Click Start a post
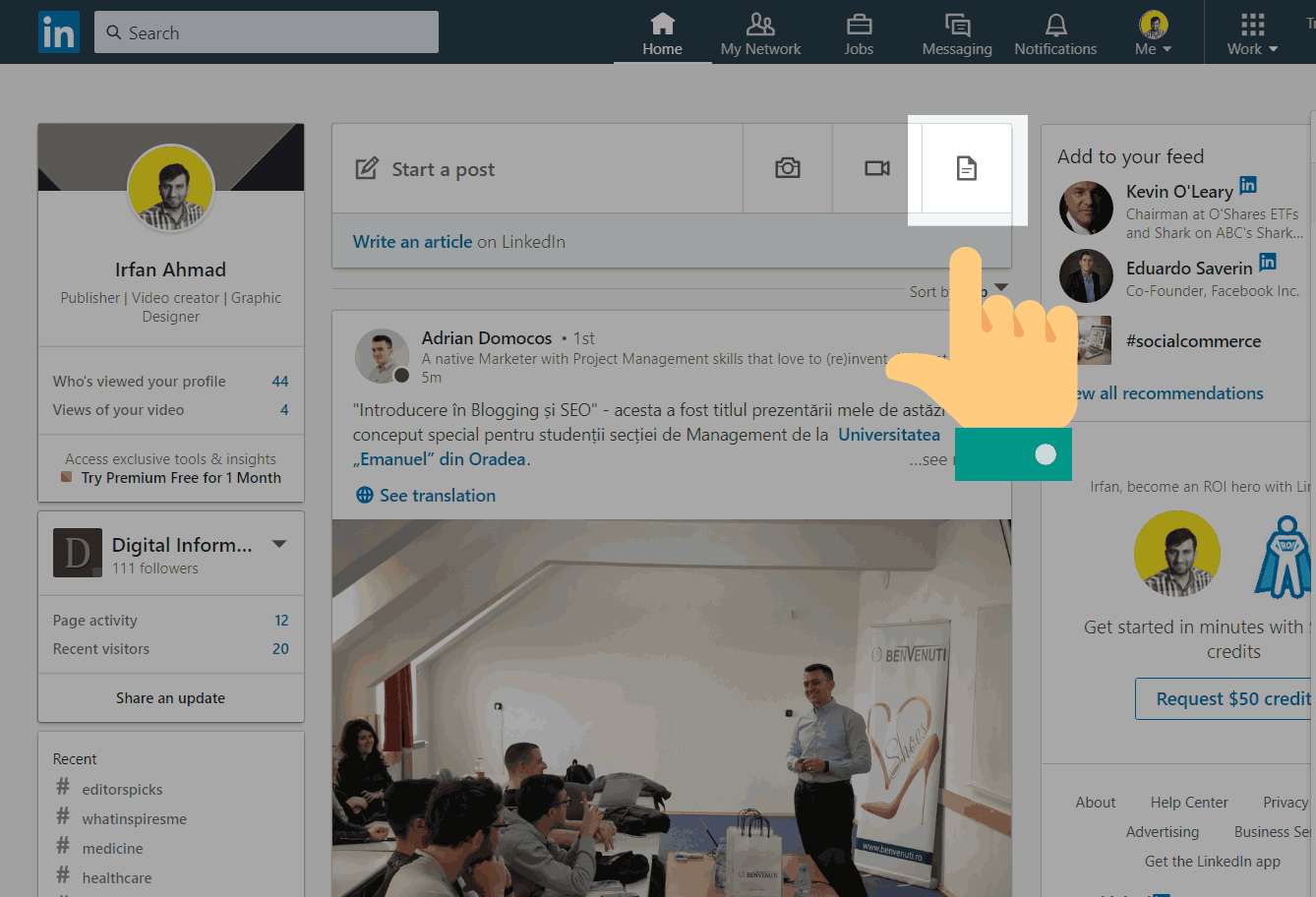 (x=537, y=168)
